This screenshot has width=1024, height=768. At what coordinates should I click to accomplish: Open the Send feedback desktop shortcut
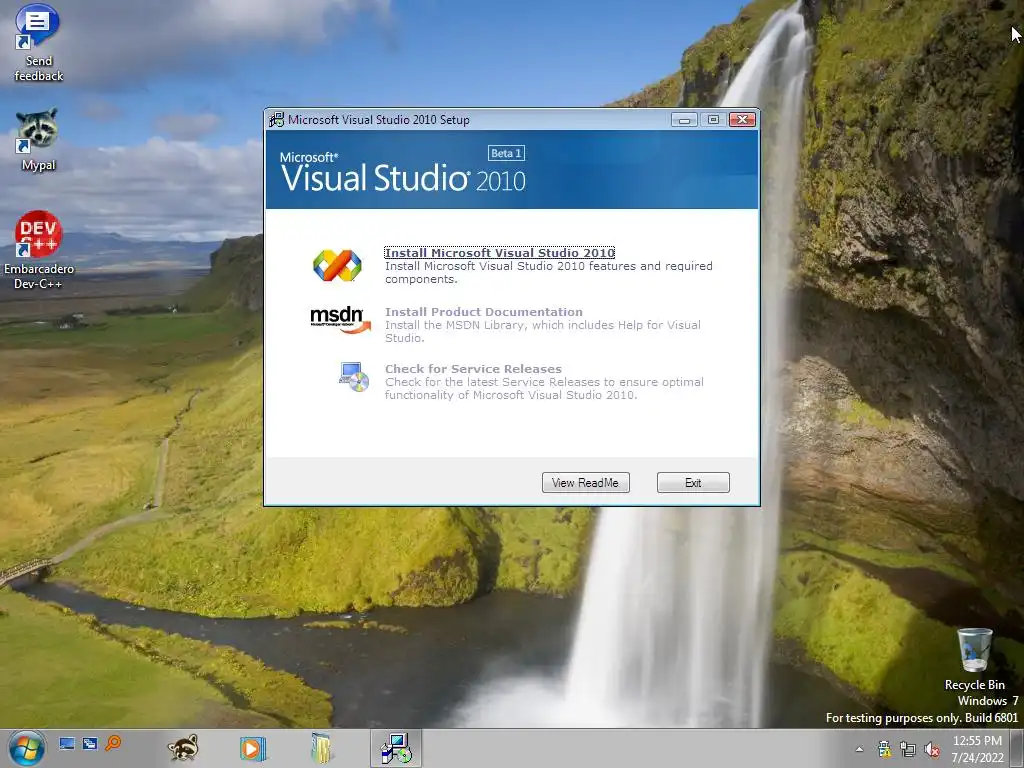(38, 43)
